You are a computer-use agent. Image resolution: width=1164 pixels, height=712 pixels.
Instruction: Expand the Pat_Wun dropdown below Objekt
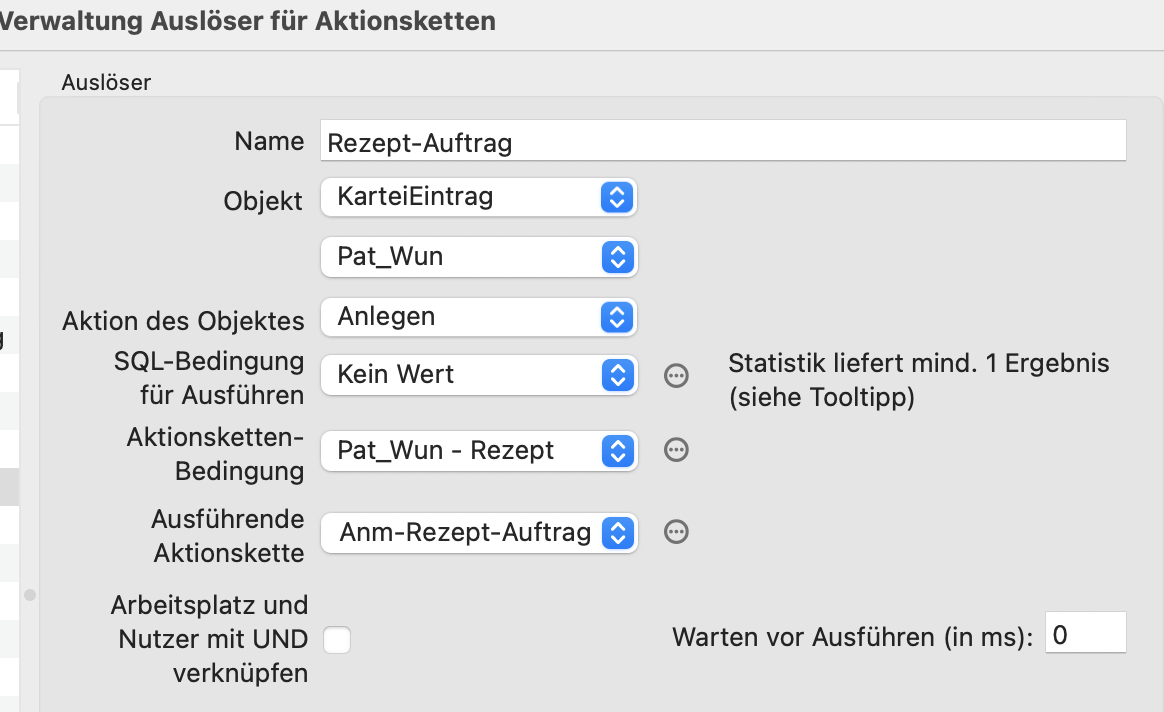tap(479, 257)
